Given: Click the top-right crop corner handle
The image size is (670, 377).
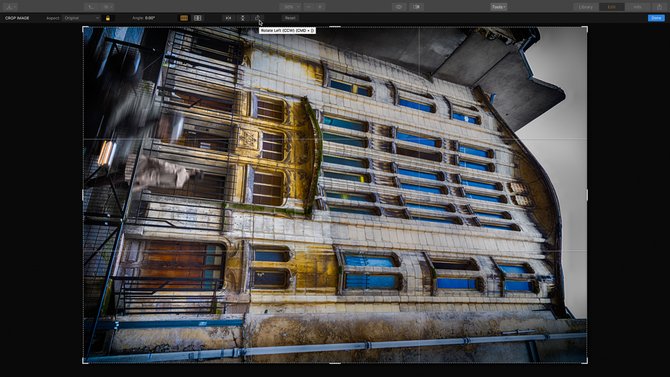Looking at the screenshot, I should click(x=586, y=29).
